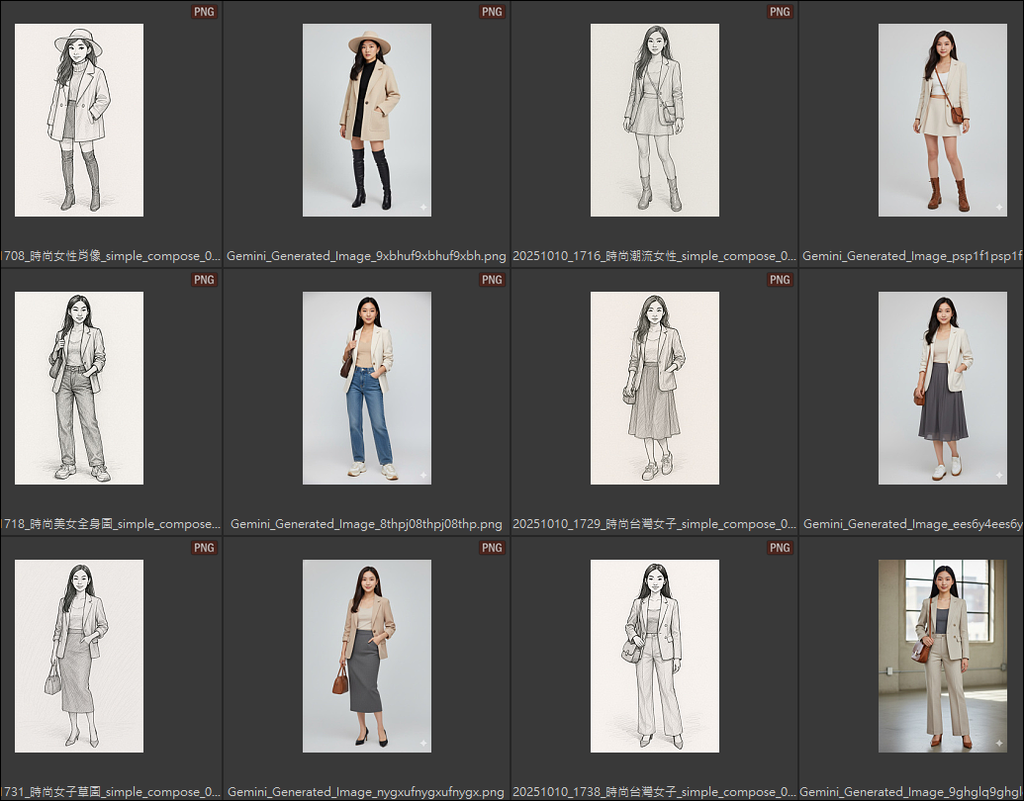Screen dimensions: 1024x801
Task: Select sketch of woman in wide-leg trousers
Action: tap(654, 656)
